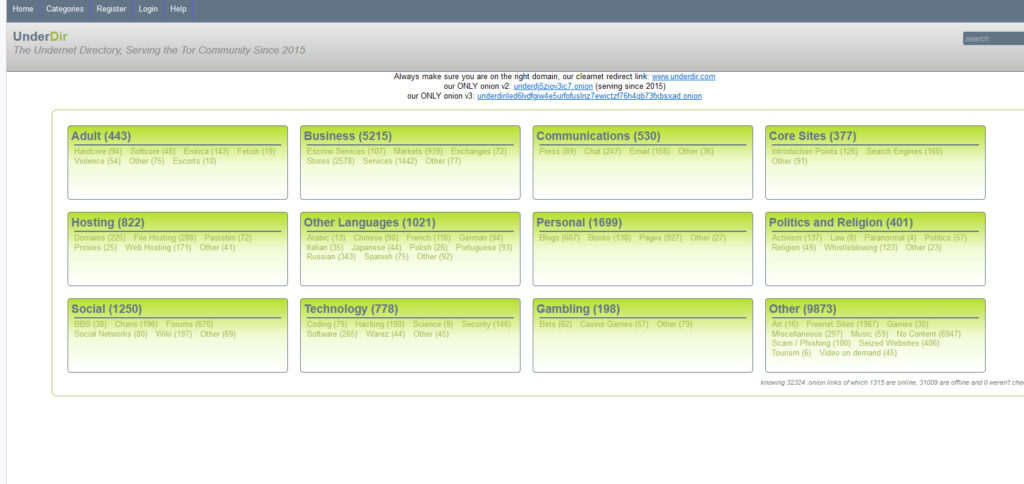Open the Home menu item
This screenshot has width=1024, height=484.
click(x=23, y=9)
